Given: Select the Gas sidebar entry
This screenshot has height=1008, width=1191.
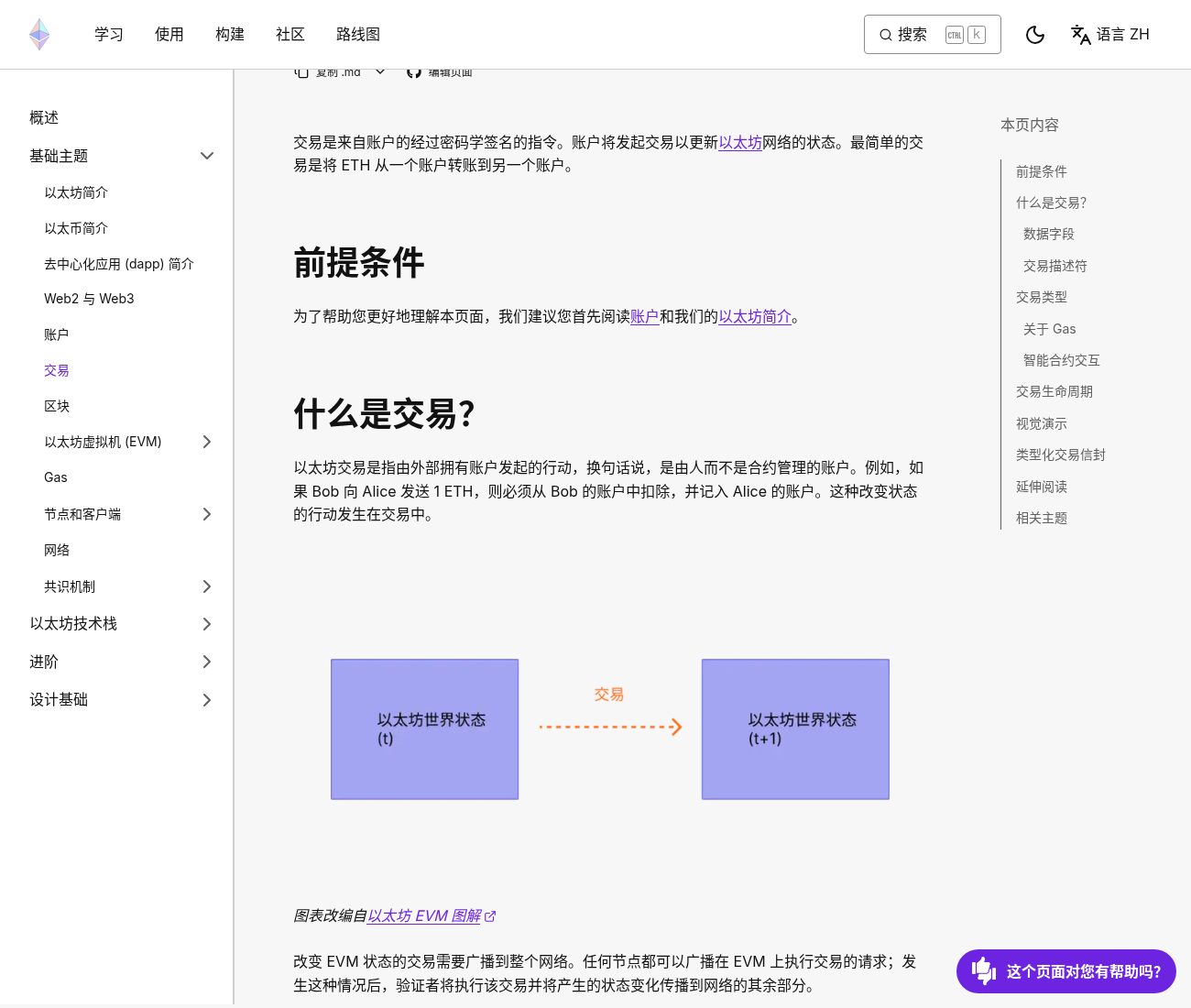Looking at the screenshot, I should point(56,477).
